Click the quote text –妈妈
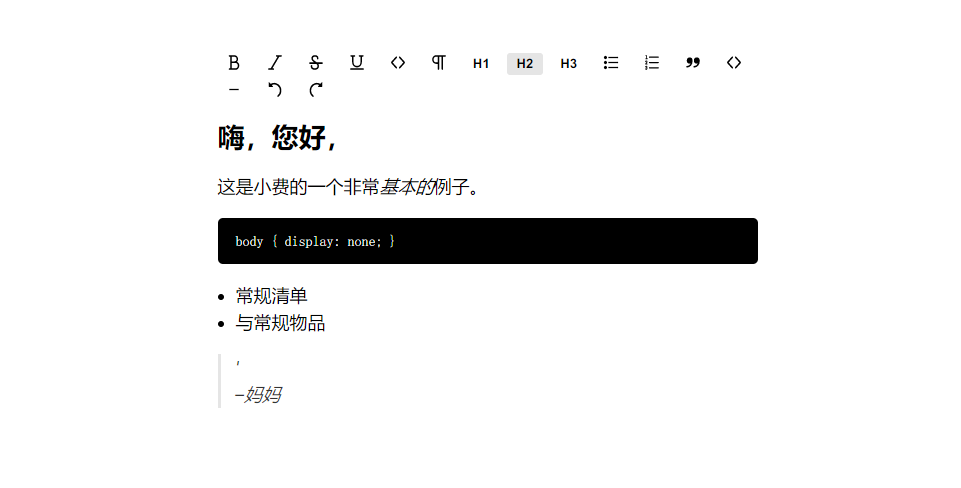This screenshot has height=488, width=961. pyautogui.click(x=258, y=395)
